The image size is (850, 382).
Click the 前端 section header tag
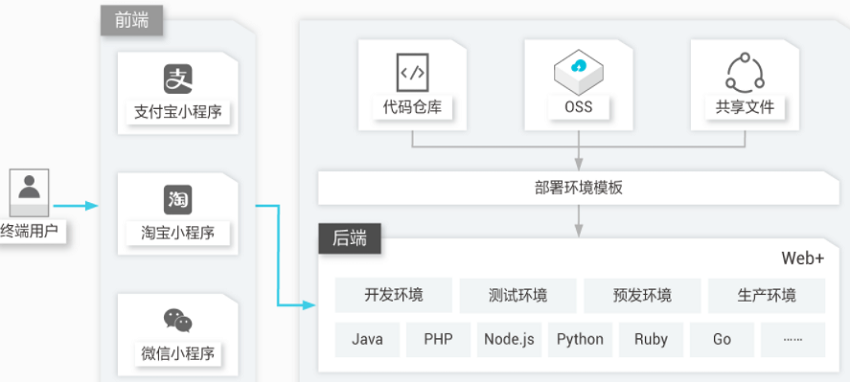132,21
